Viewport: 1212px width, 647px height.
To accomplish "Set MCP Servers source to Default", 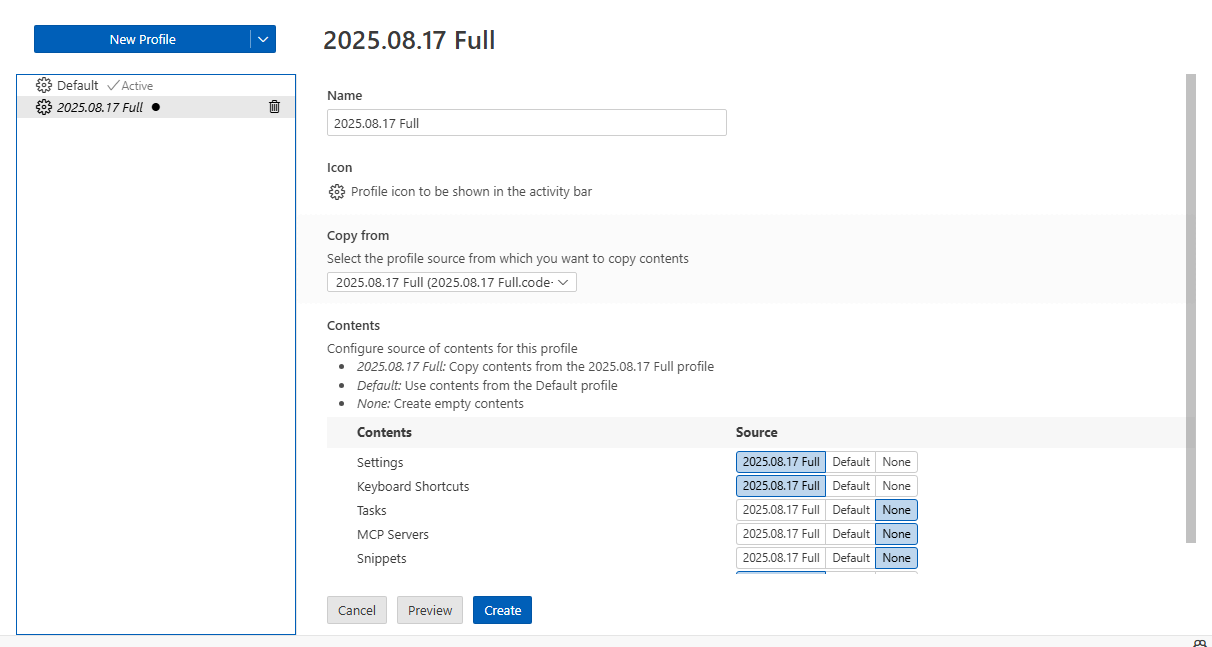I will [x=851, y=534].
